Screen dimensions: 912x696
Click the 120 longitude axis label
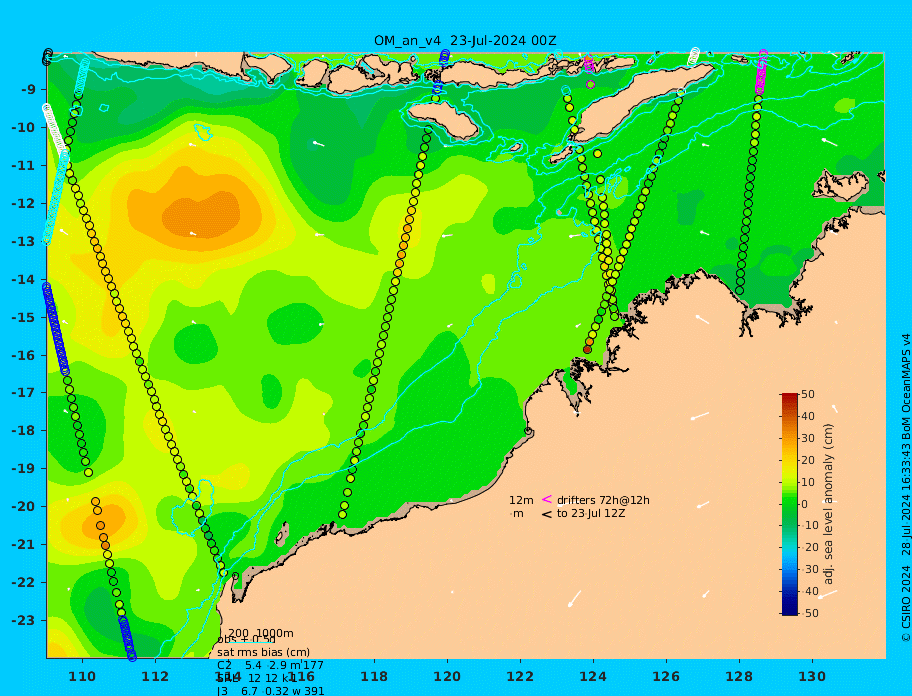[x=447, y=677]
